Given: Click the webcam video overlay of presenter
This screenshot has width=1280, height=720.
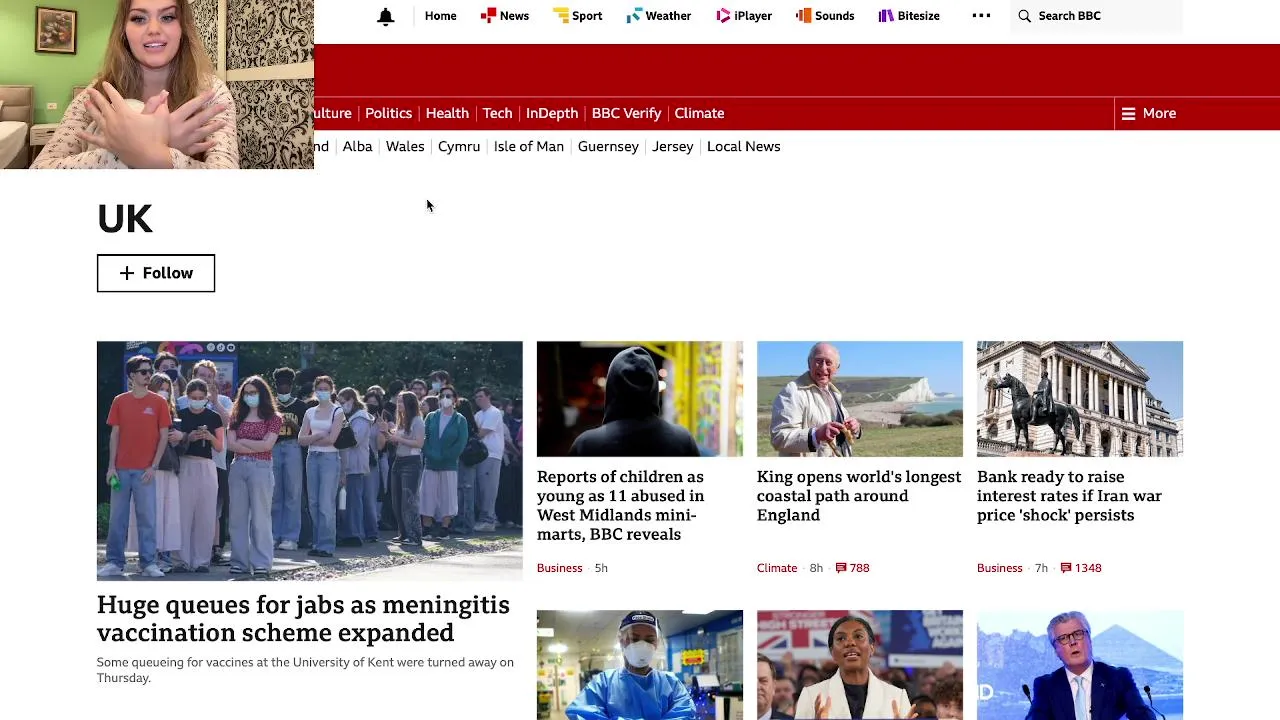Looking at the screenshot, I should 157,84.
